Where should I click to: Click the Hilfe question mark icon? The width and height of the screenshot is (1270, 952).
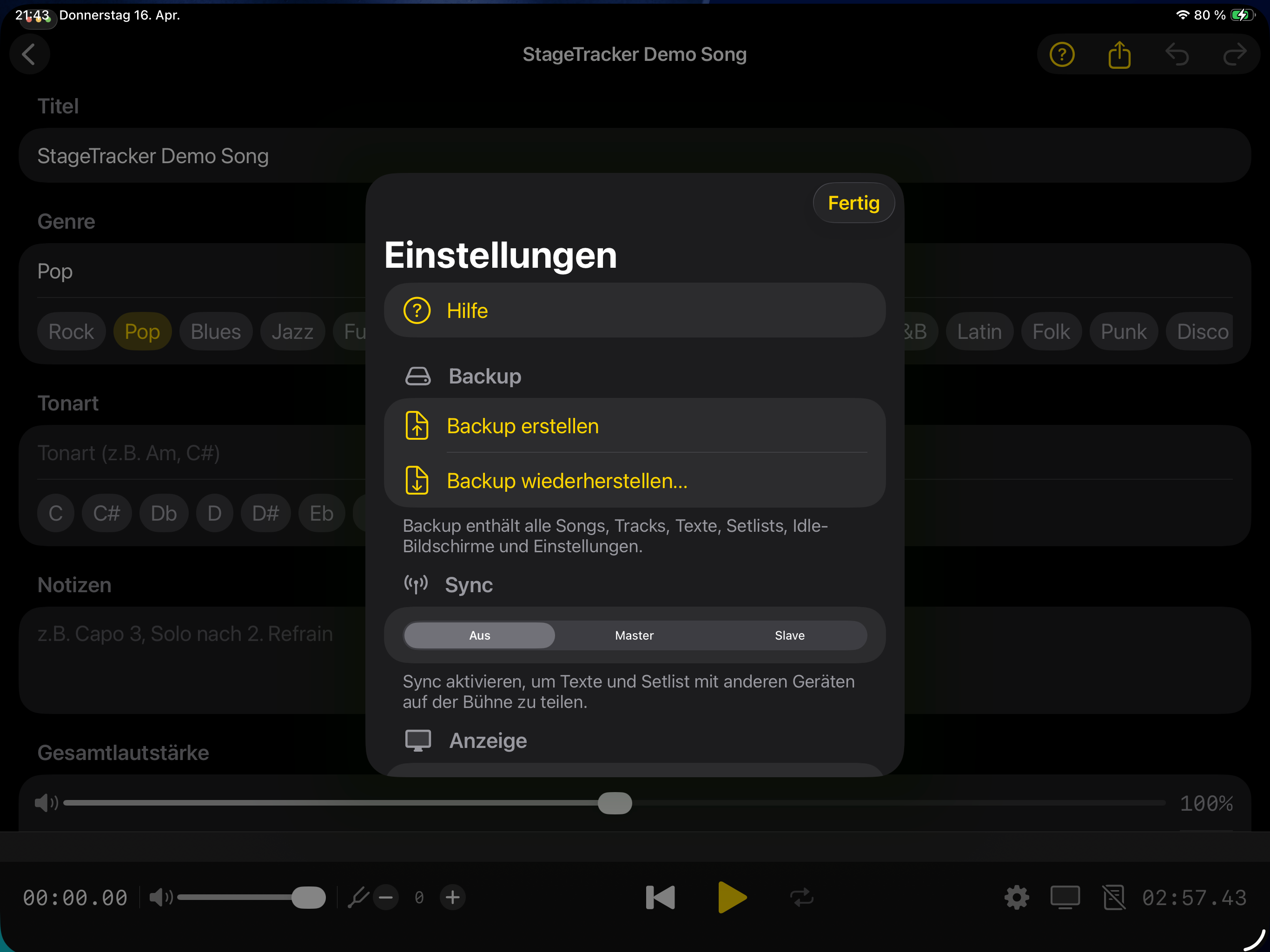click(x=417, y=311)
